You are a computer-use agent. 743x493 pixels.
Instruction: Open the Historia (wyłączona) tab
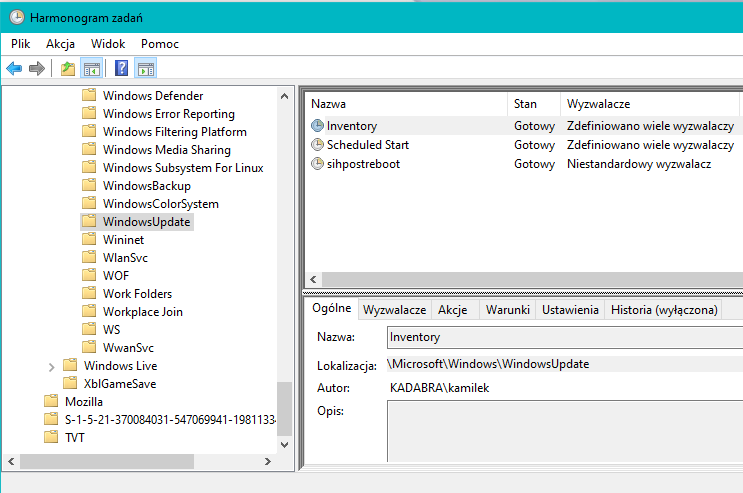664,310
